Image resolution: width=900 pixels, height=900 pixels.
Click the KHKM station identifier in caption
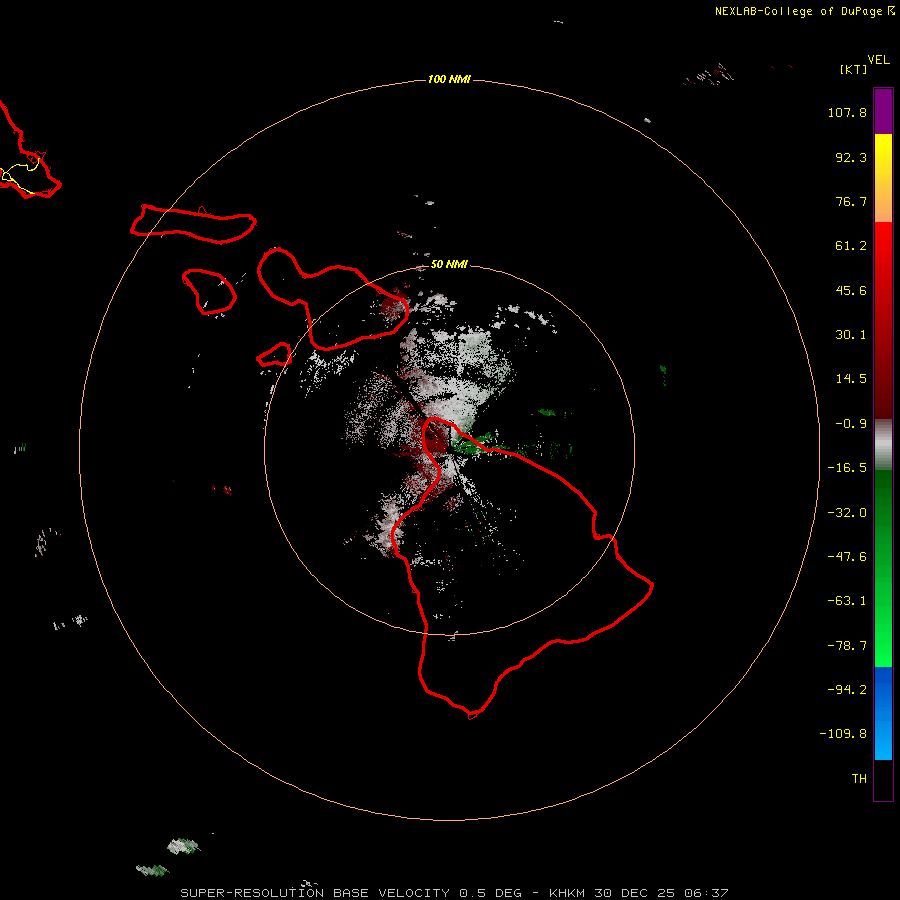[x=567, y=893]
